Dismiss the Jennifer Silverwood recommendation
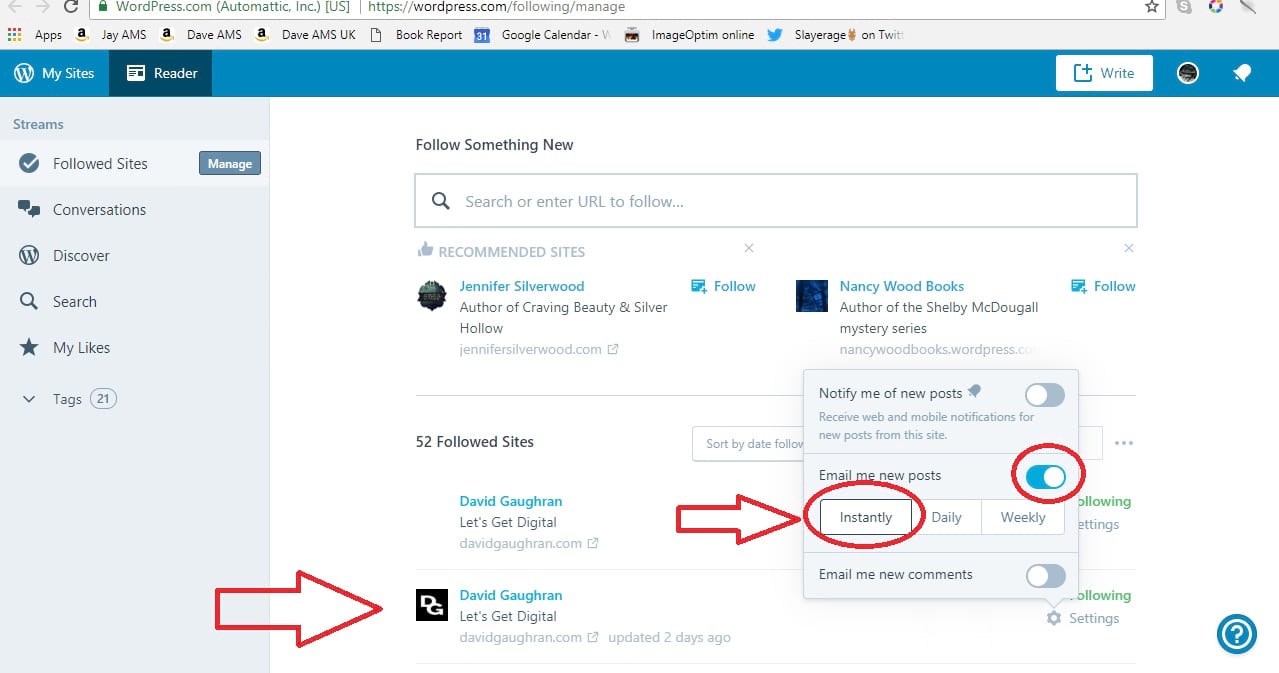 [749, 248]
